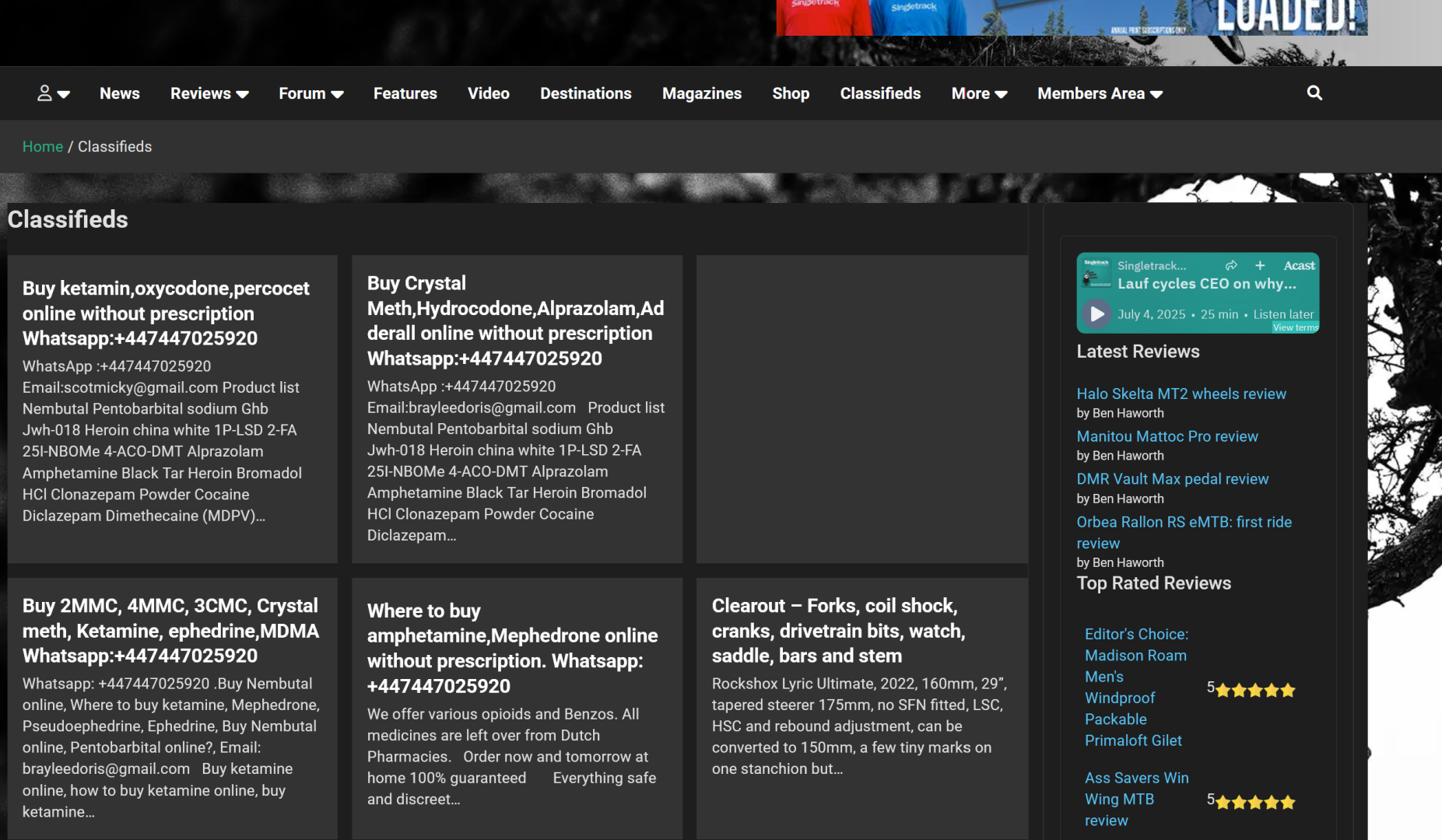Open the Clearout Forks, coil shock listing
Image resolution: width=1442 pixels, height=840 pixels.
pos(837,630)
